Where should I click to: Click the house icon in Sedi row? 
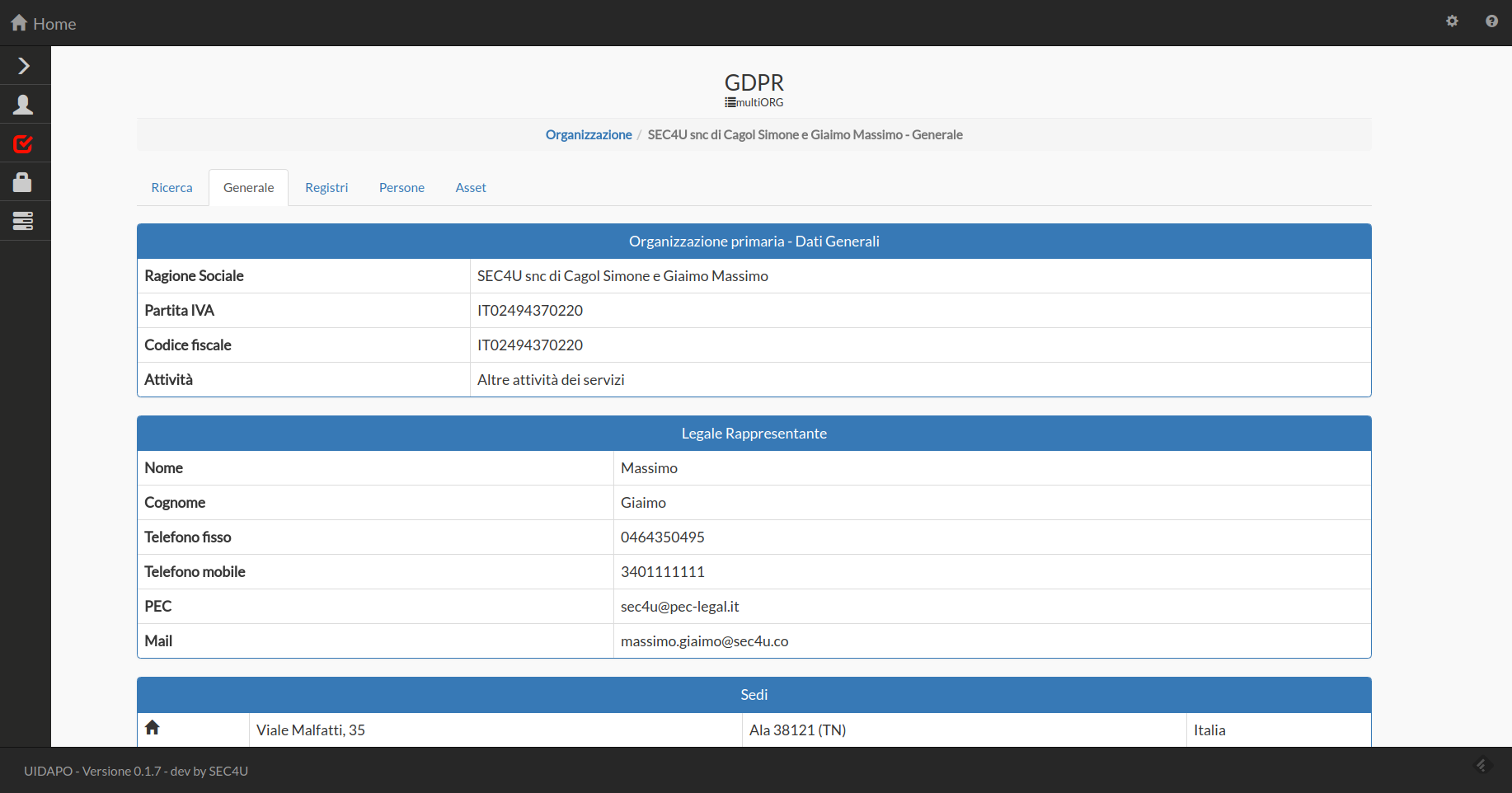click(153, 728)
